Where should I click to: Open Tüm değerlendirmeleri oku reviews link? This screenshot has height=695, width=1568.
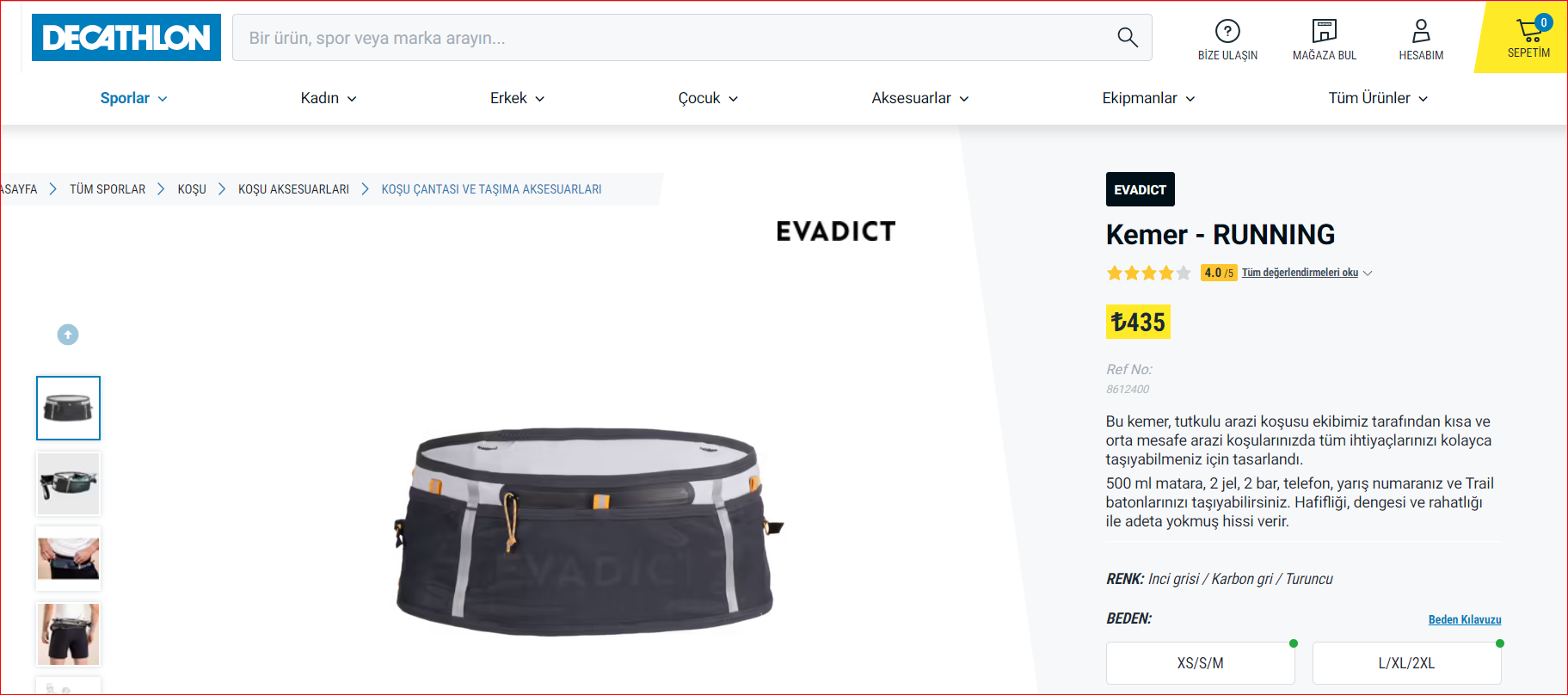point(1300,273)
